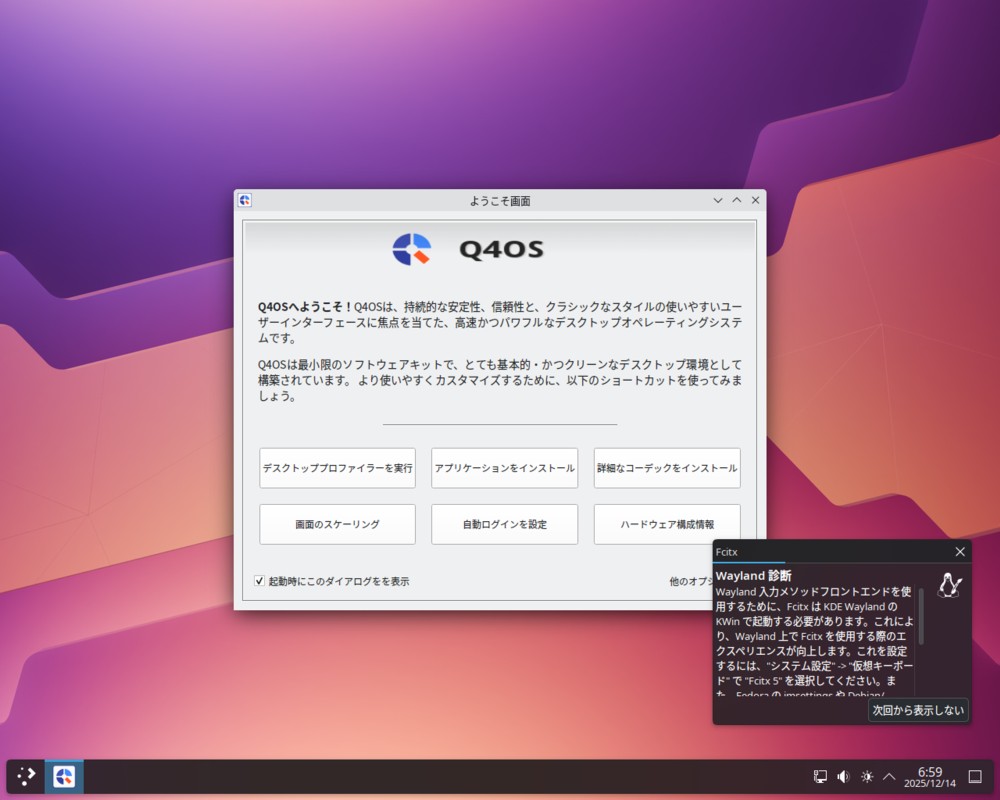The image size is (1000, 800).
Task: Click the install full codecs button
Action: coord(667,468)
